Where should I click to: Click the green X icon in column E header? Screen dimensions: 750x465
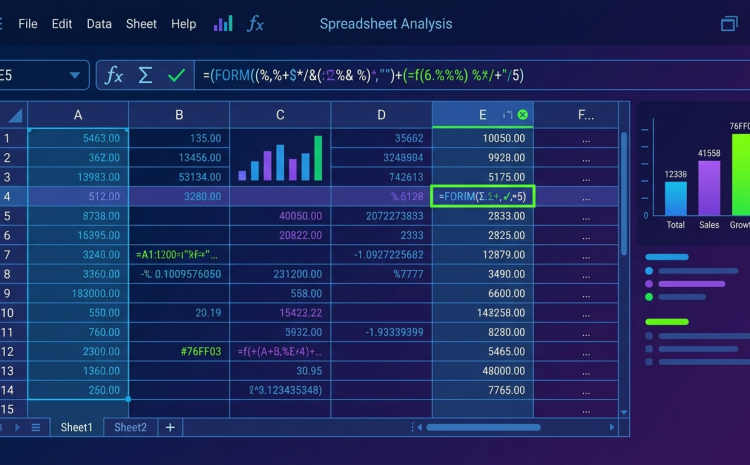pos(523,114)
